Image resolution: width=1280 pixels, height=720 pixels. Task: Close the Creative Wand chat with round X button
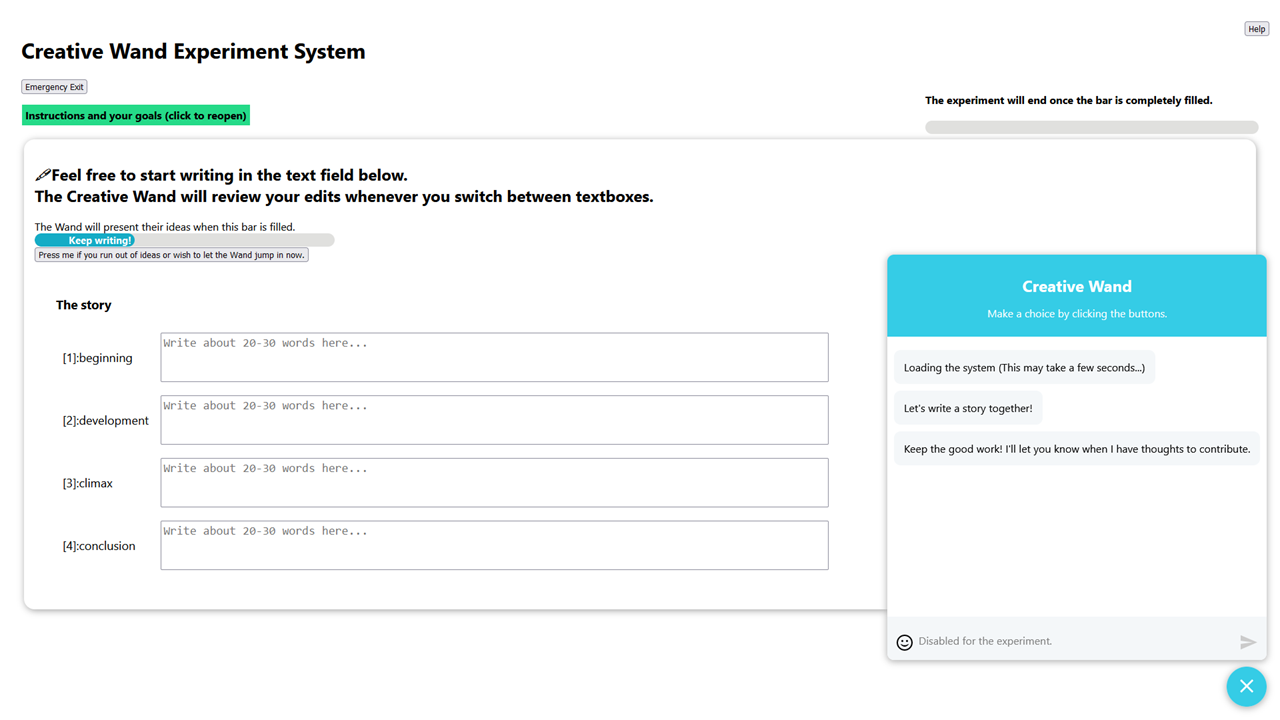(x=1246, y=686)
